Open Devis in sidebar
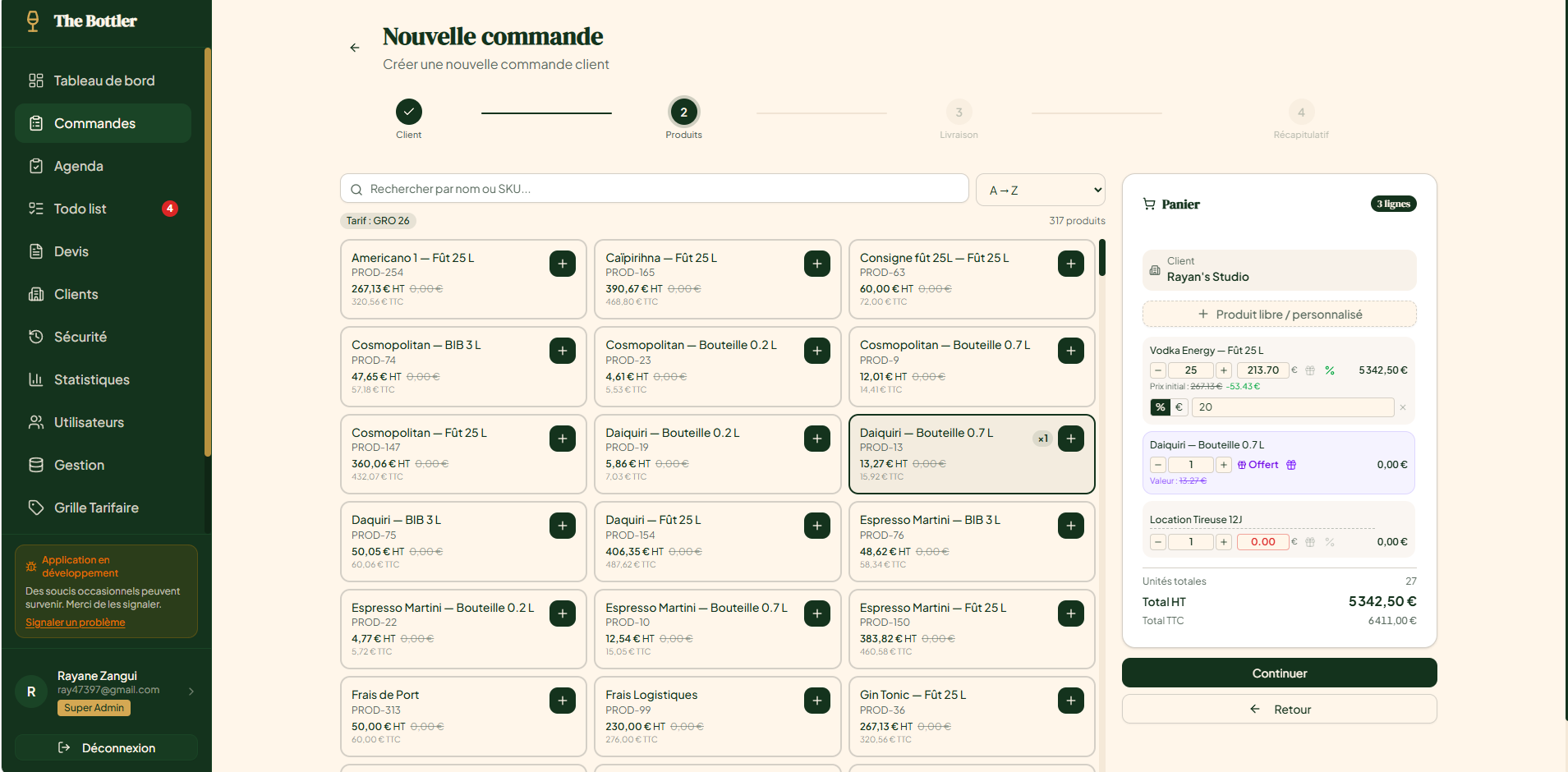Image resolution: width=1568 pixels, height=772 pixels. click(103, 251)
